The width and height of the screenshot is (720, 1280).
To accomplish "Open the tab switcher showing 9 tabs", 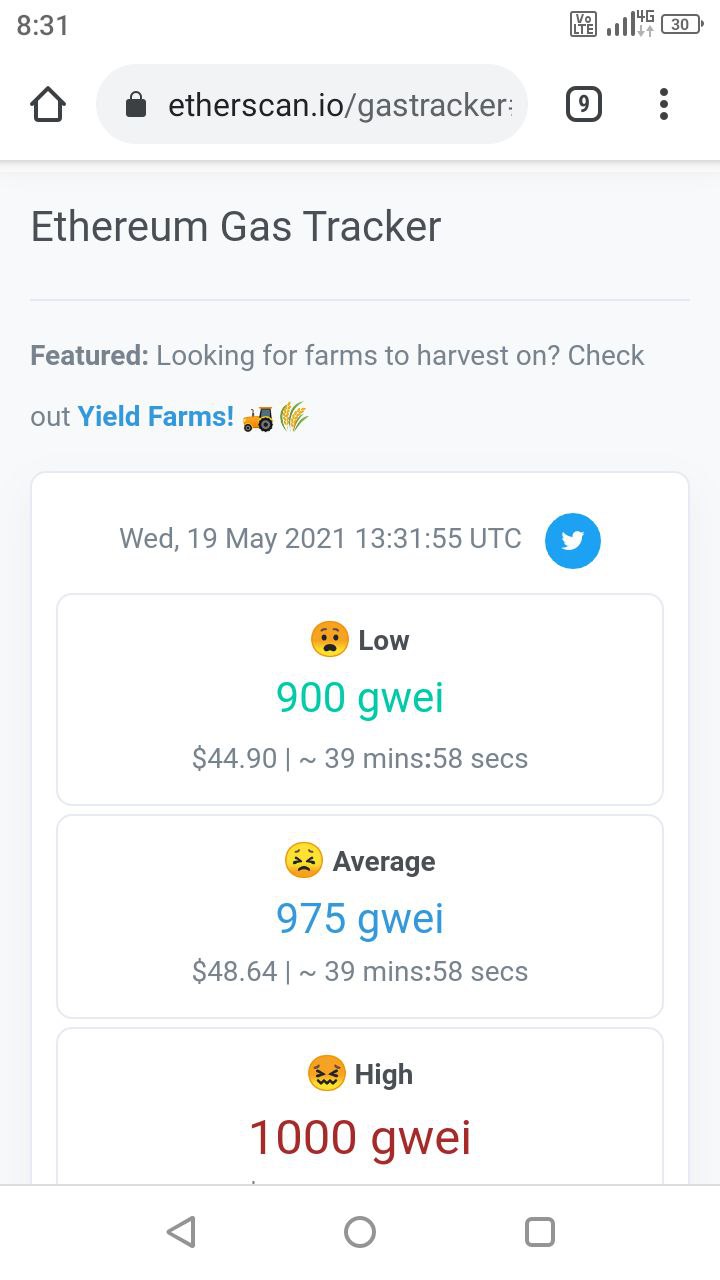I will pos(584,104).
